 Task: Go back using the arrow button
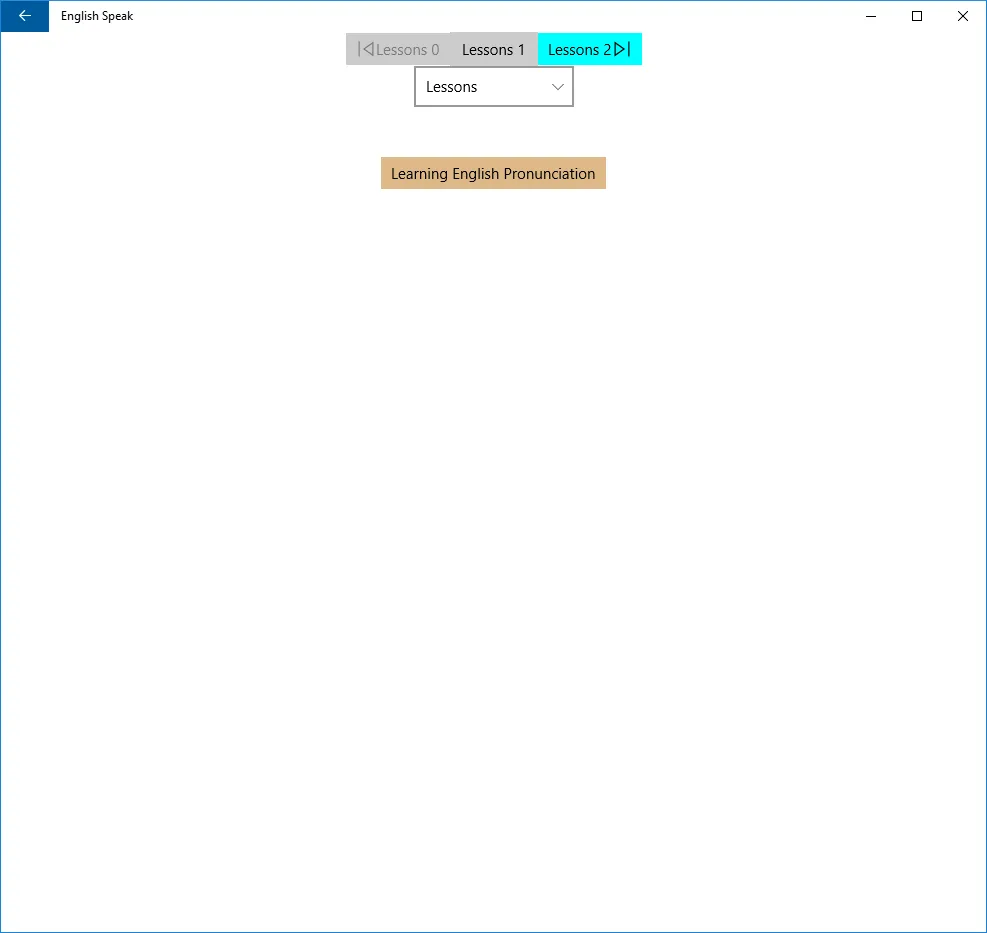click(x=25, y=16)
